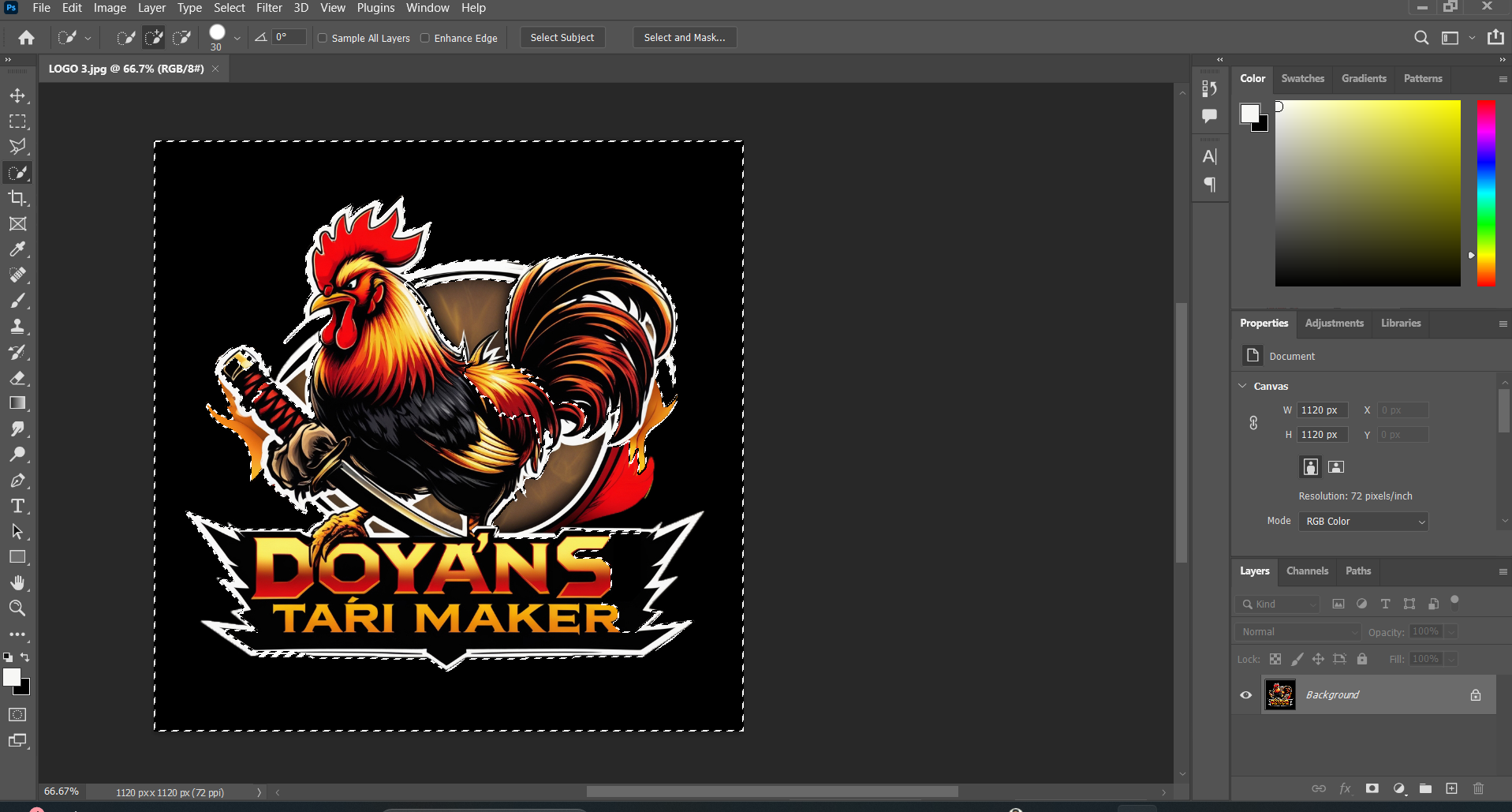Select the Eraser tool
The image size is (1512, 812).
17,378
